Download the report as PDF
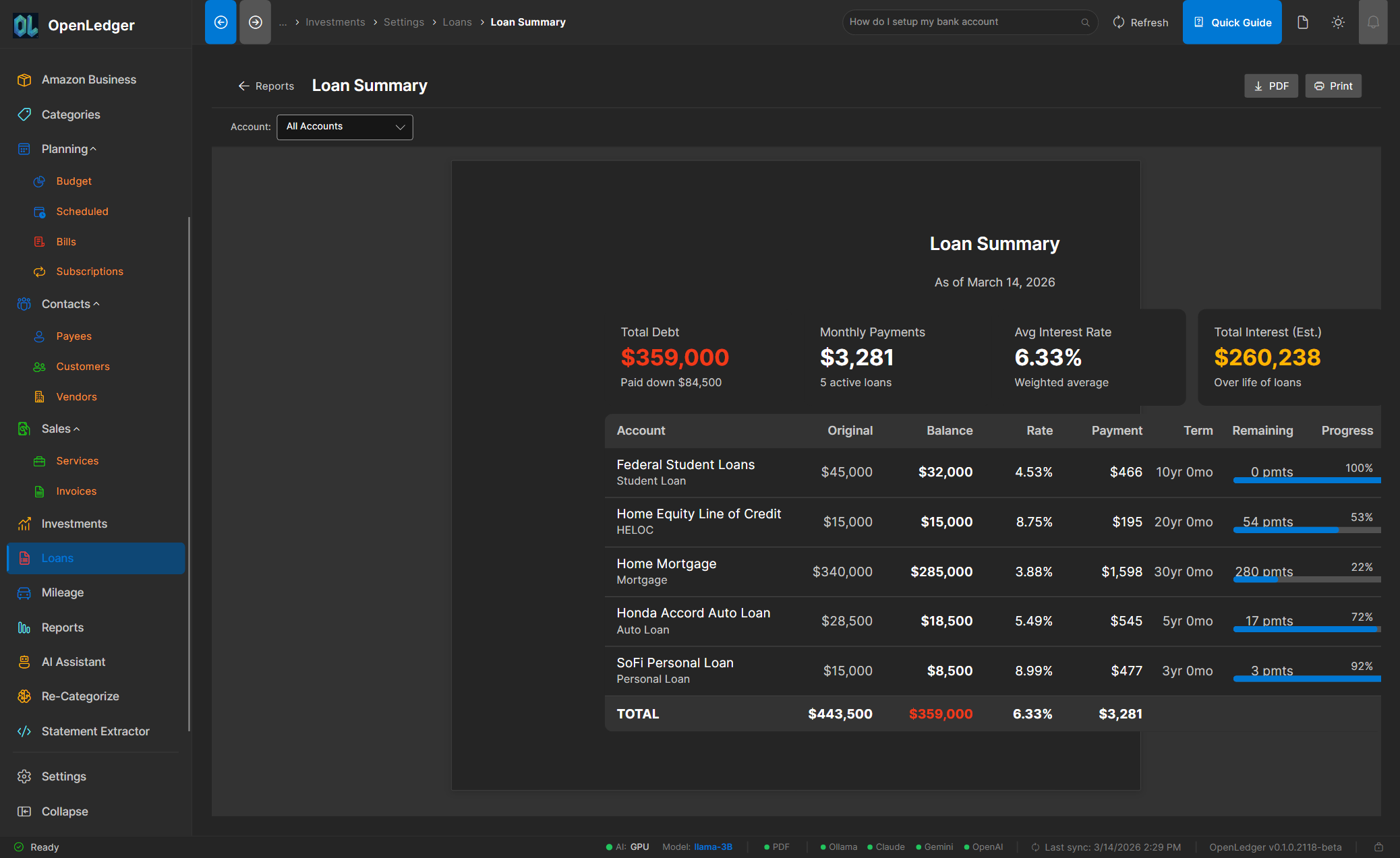This screenshot has height=858, width=1400. coord(1271,86)
